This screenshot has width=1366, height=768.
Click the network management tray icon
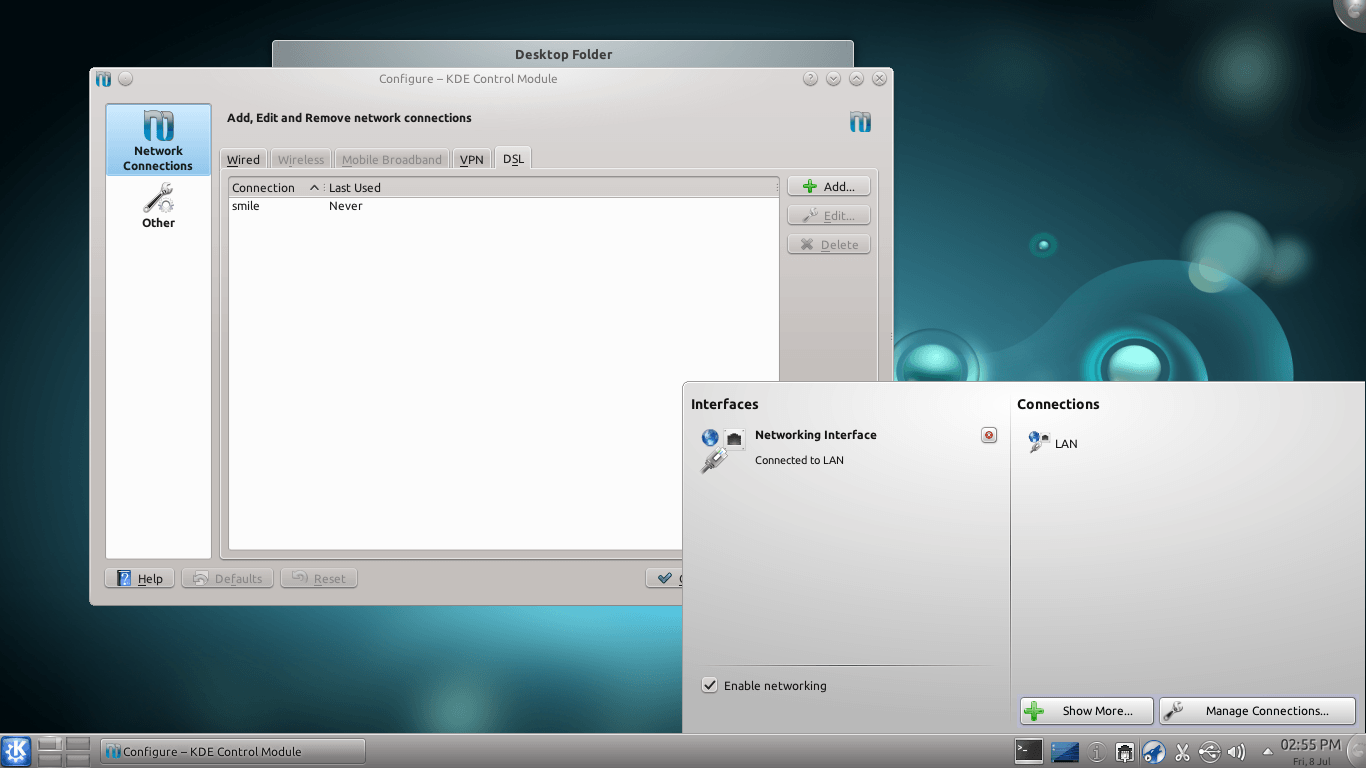[1125, 752]
